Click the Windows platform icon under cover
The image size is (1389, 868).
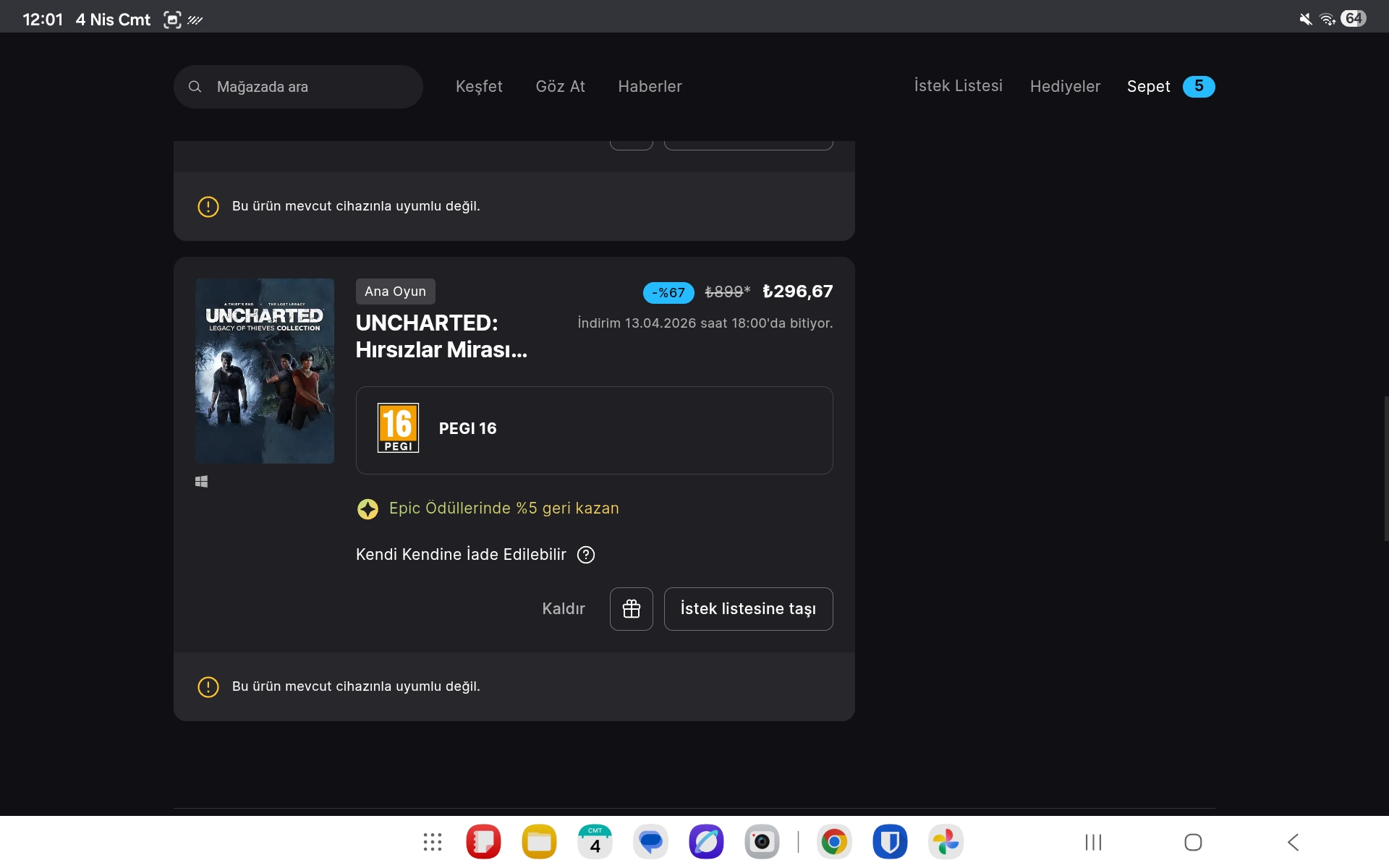click(x=202, y=482)
